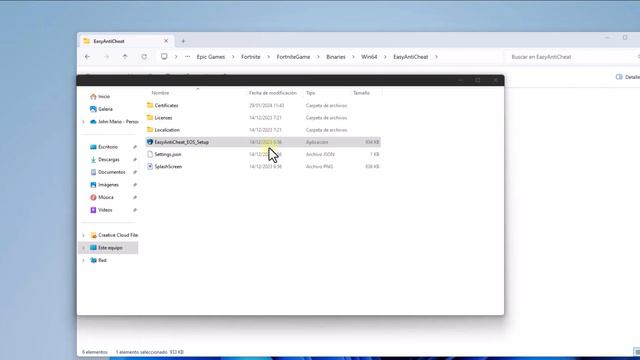This screenshot has width=640, height=360.
Task: Refresh the EasyAntiCheat folder view
Action: click(144, 57)
